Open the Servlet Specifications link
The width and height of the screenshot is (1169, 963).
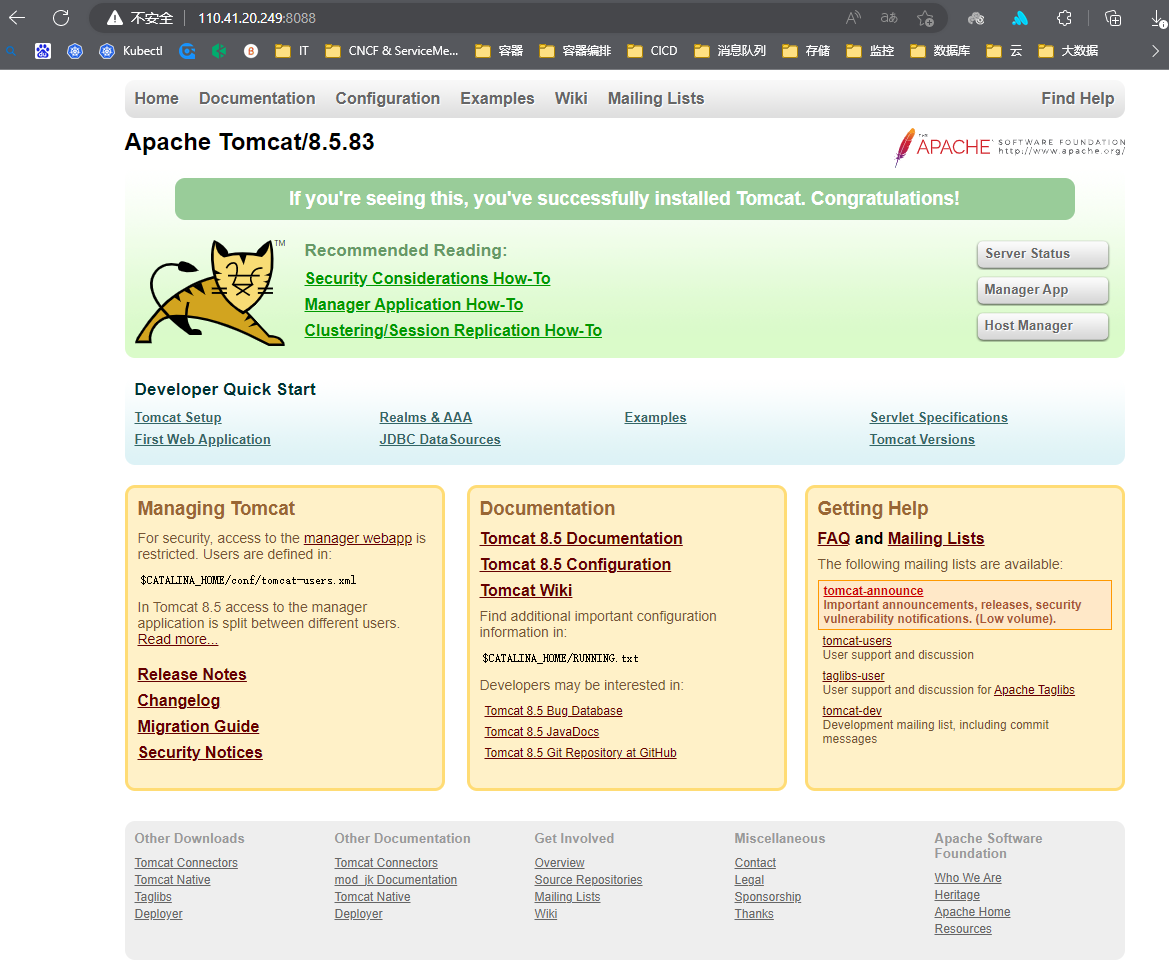pos(939,417)
